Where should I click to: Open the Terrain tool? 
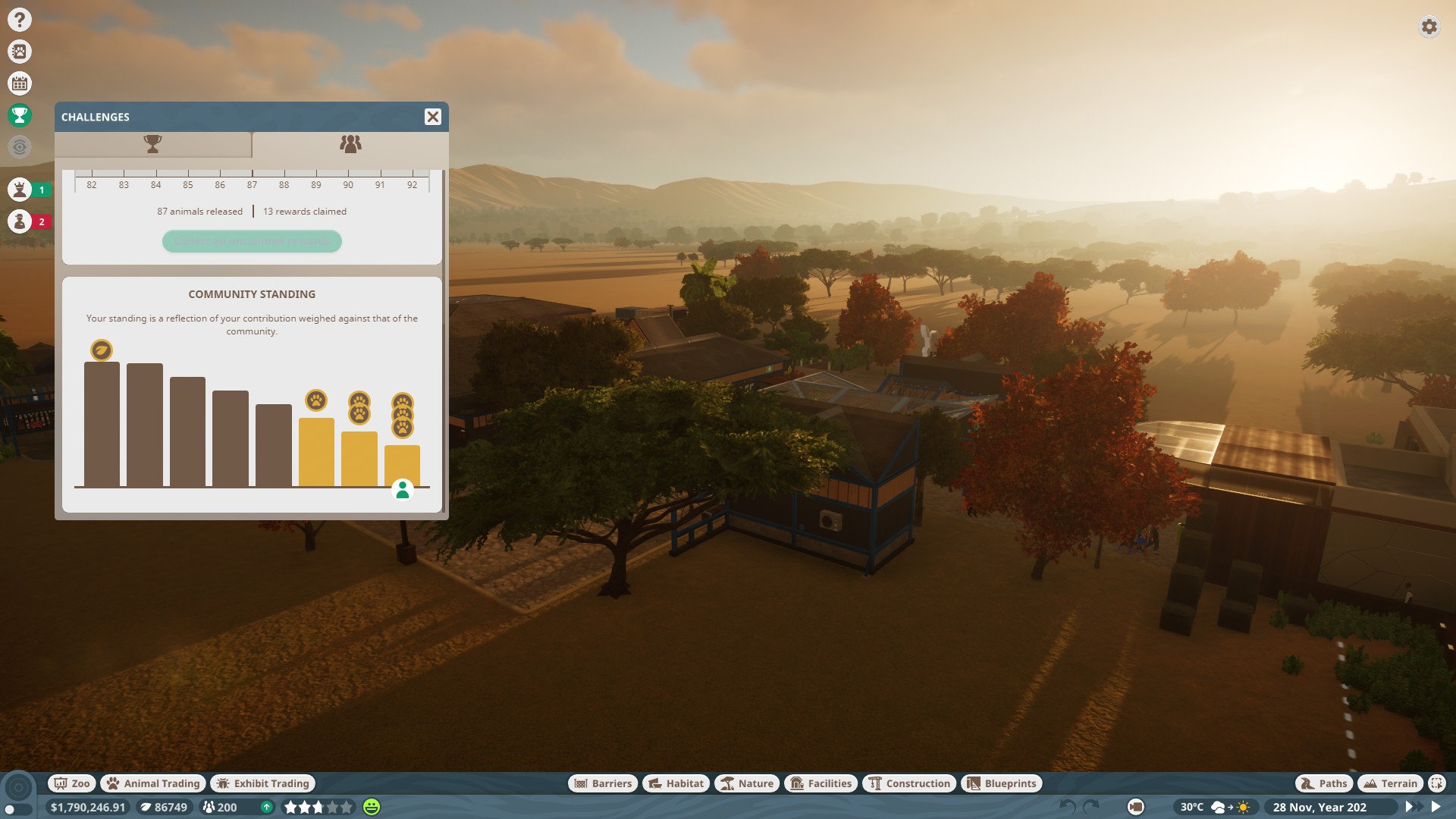1391,783
